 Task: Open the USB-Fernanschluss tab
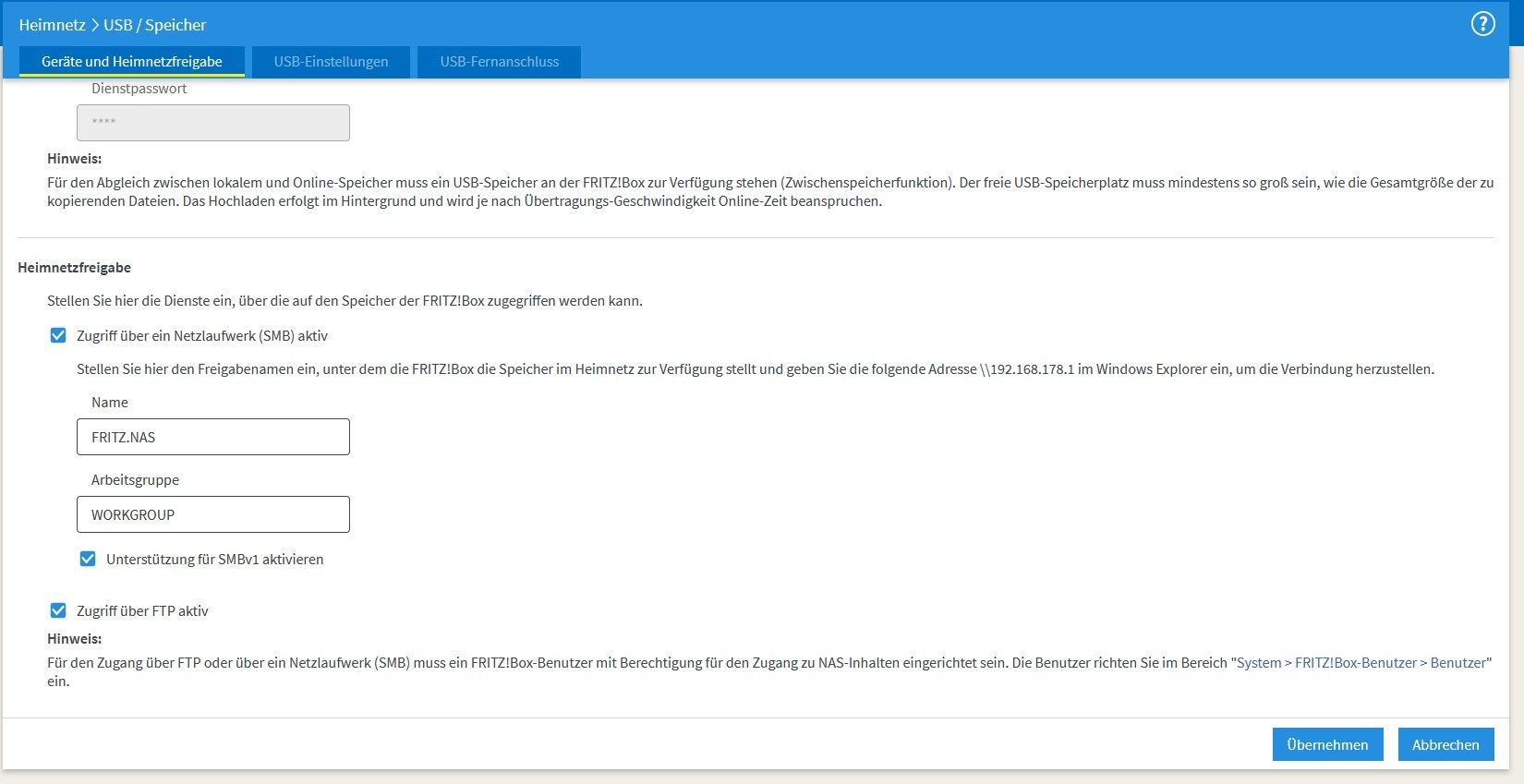[500, 62]
